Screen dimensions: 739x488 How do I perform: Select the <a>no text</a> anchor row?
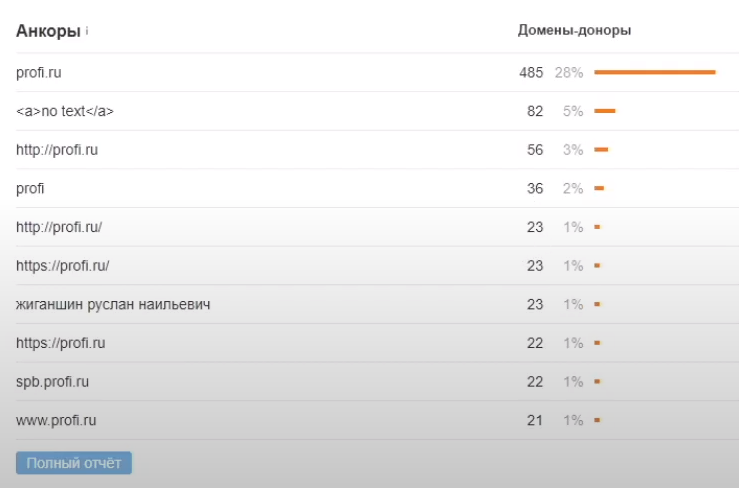pyautogui.click(x=65, y=111)
